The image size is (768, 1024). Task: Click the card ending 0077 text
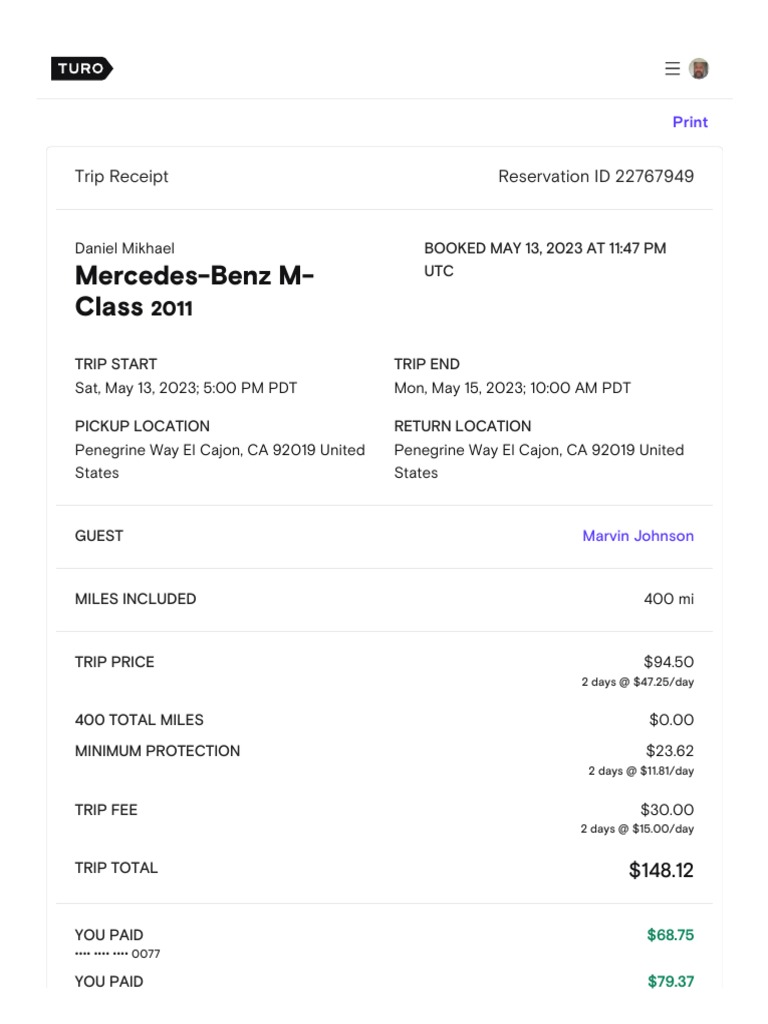(x=117, y=954)
